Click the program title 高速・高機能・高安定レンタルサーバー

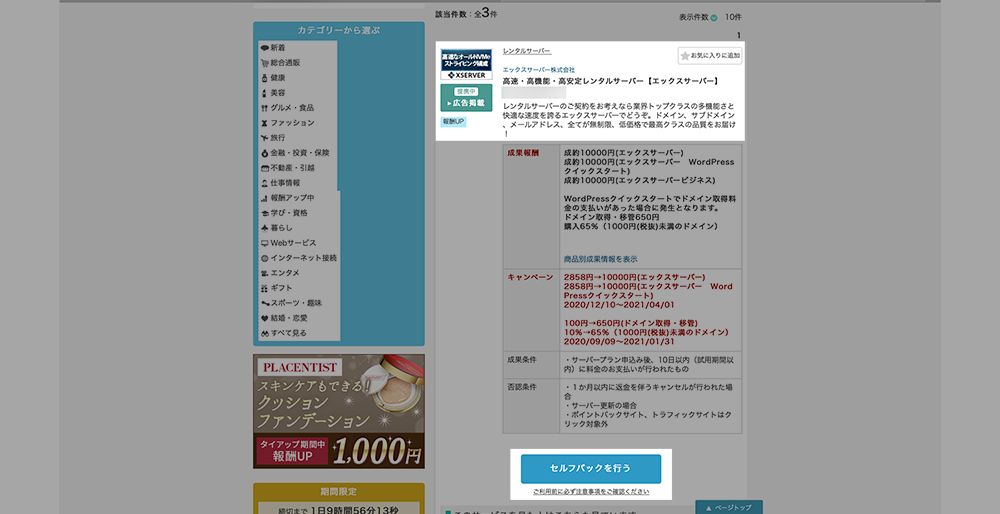(611, 81)
